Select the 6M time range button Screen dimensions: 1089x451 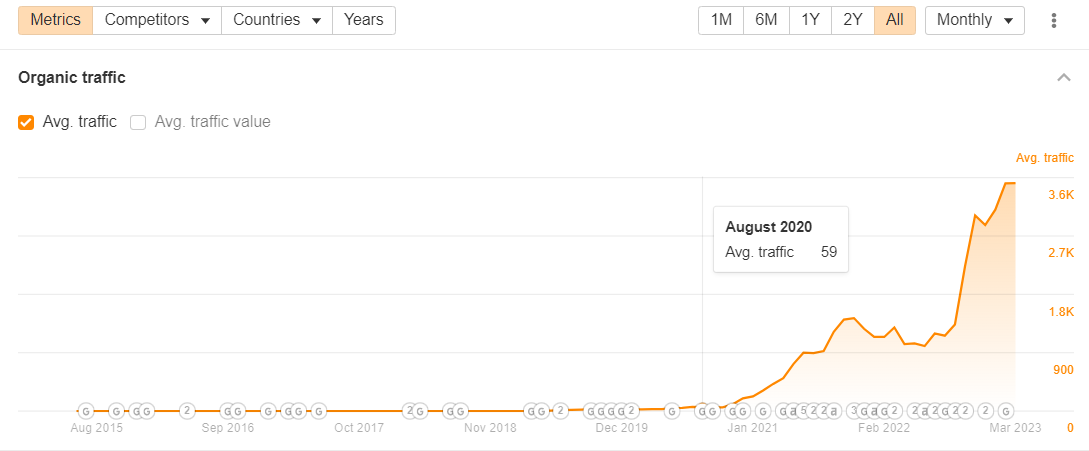[x=766, y=20]
